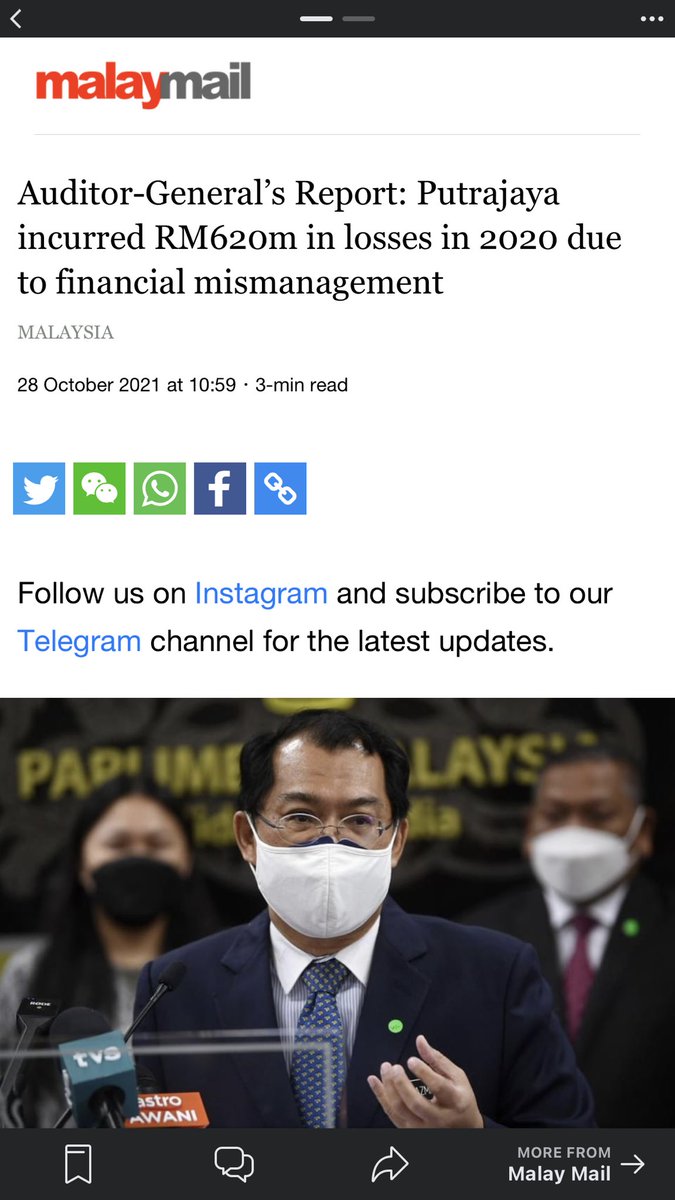
Task: Share article via Twitter icon
Action: [39, 488]
